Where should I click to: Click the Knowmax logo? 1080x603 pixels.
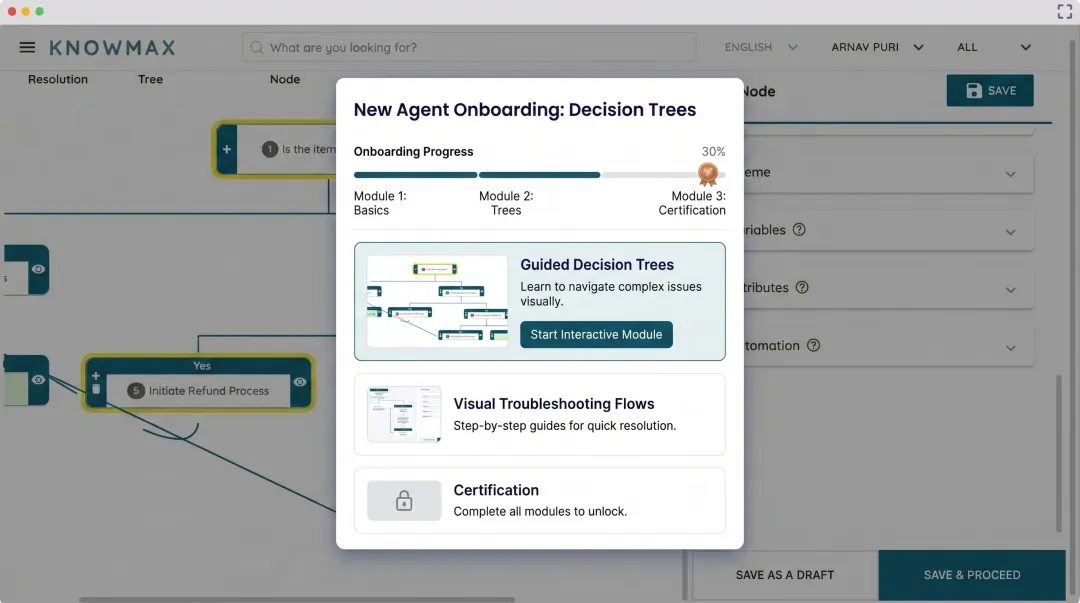tap(112, 48)
